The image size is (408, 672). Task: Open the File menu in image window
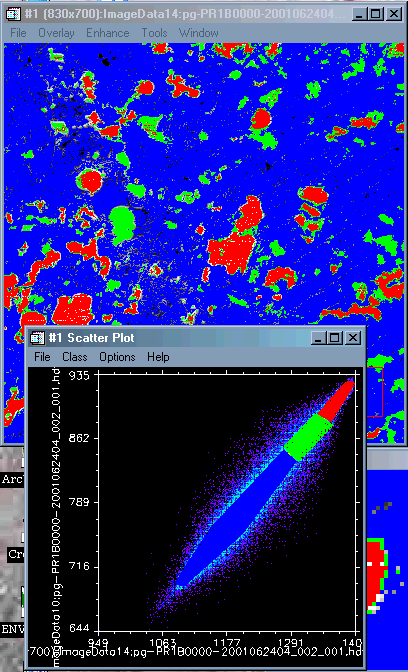pyautogui.click(x=18, y=33)
